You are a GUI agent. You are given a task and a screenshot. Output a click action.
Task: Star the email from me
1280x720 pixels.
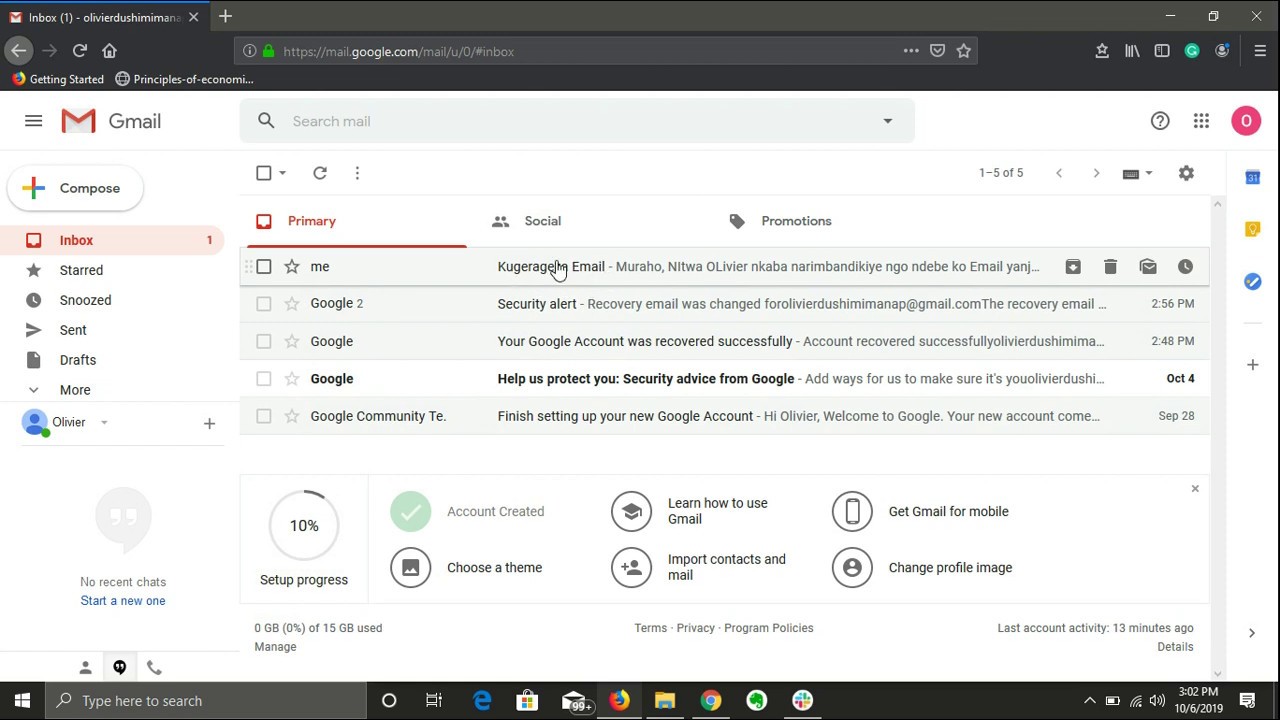tap(292, 267)
